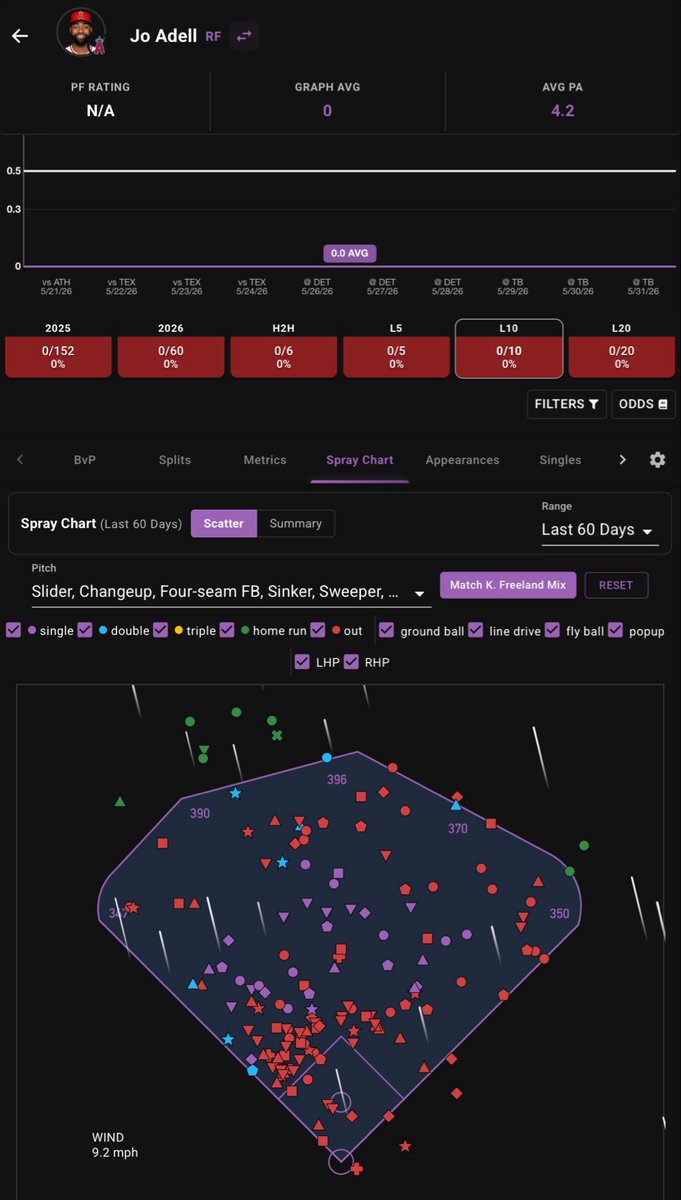Screen dimensions: 681x1200
Task: Toggle the ground ball checkbox
Action: (386, 630)
